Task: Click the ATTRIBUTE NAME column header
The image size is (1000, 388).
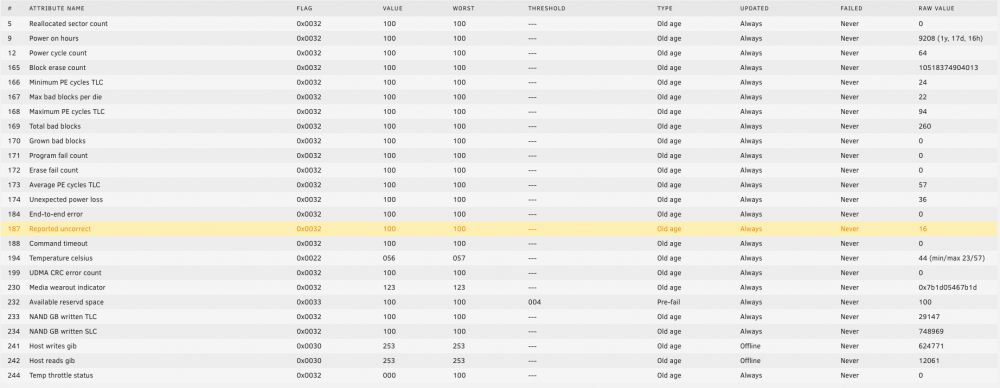Action: (x=57, y=8)
